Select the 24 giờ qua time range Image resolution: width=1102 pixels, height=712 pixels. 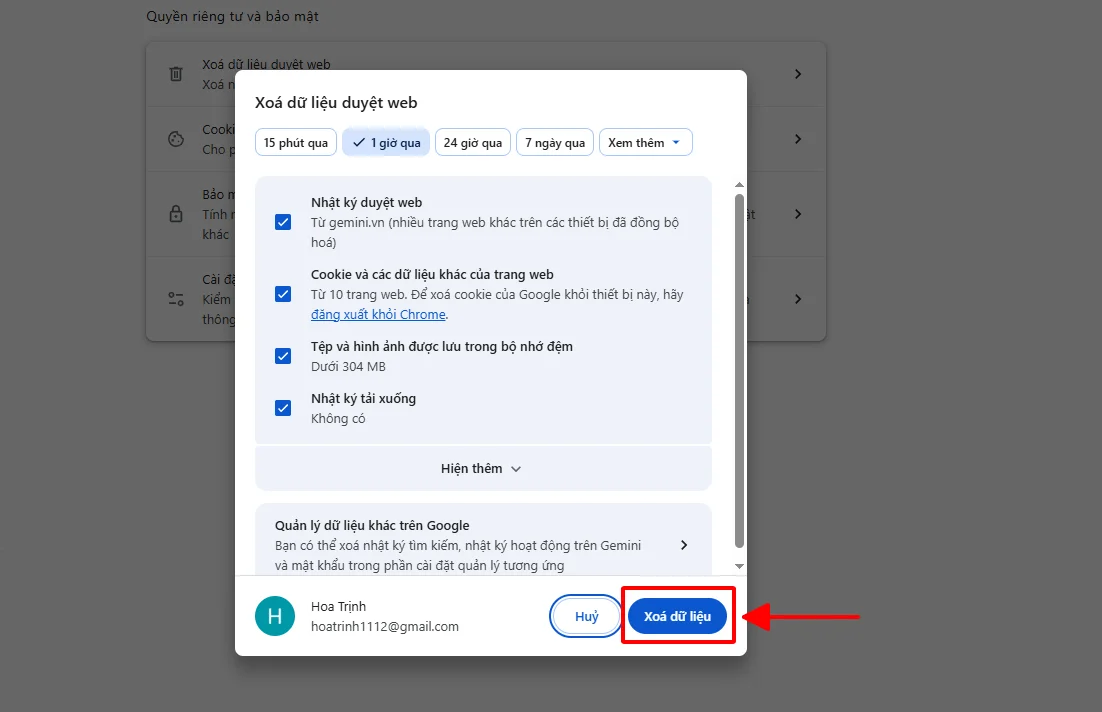click(472, 142)
